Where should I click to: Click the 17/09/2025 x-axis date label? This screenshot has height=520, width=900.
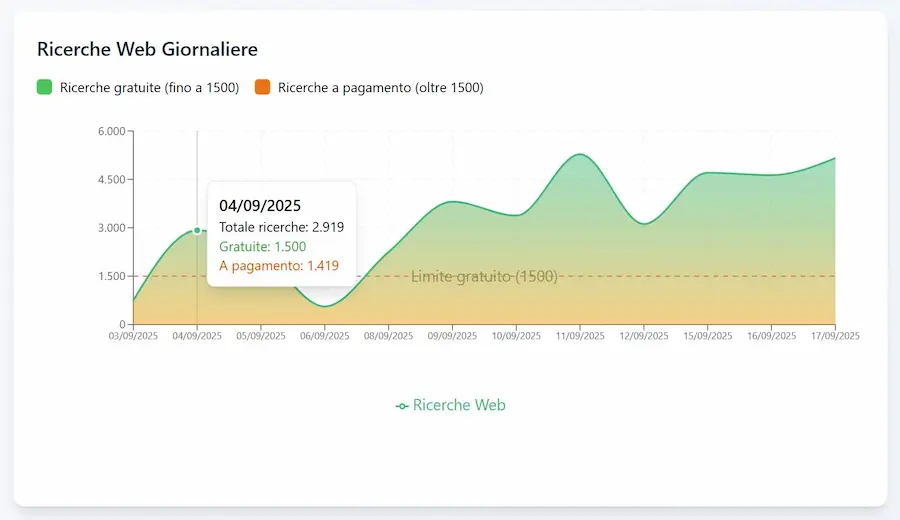tap(834, 337)
